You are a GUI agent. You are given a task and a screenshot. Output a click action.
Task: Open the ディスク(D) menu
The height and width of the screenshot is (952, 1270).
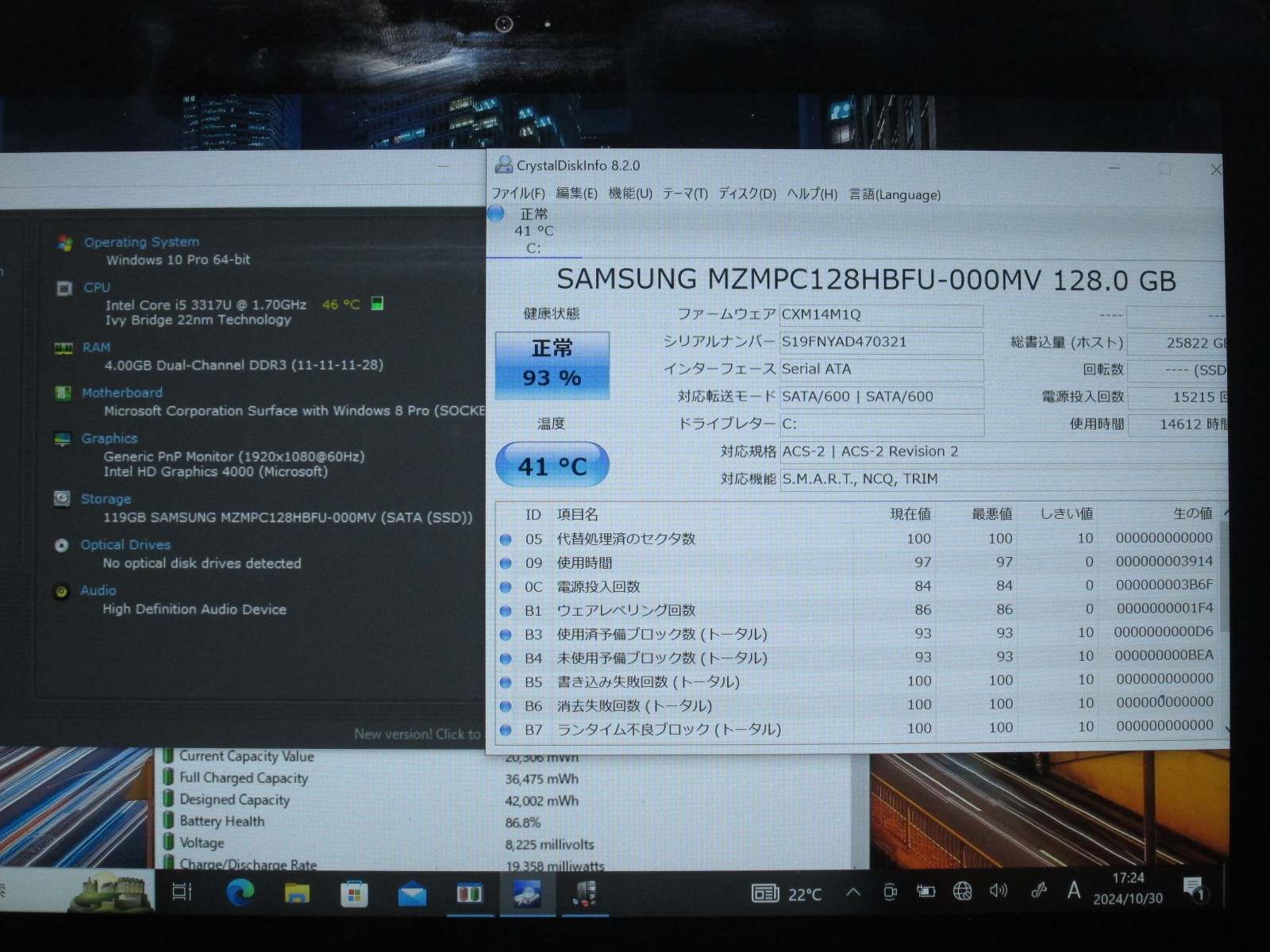[x=747, y=194]
